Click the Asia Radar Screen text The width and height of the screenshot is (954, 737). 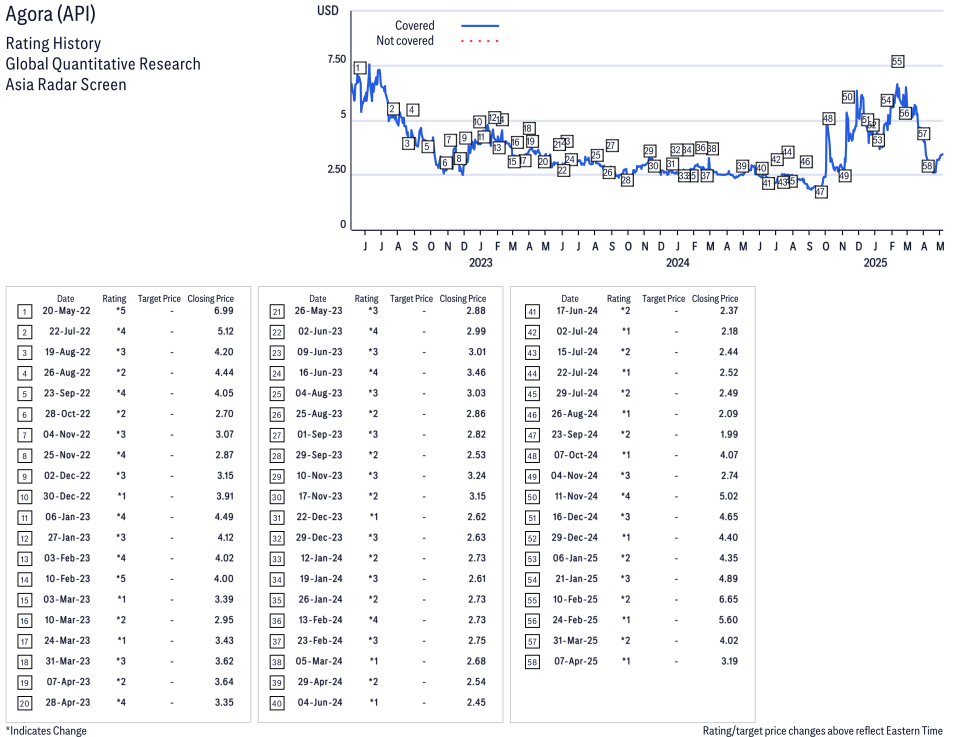(x=66, y=85)
